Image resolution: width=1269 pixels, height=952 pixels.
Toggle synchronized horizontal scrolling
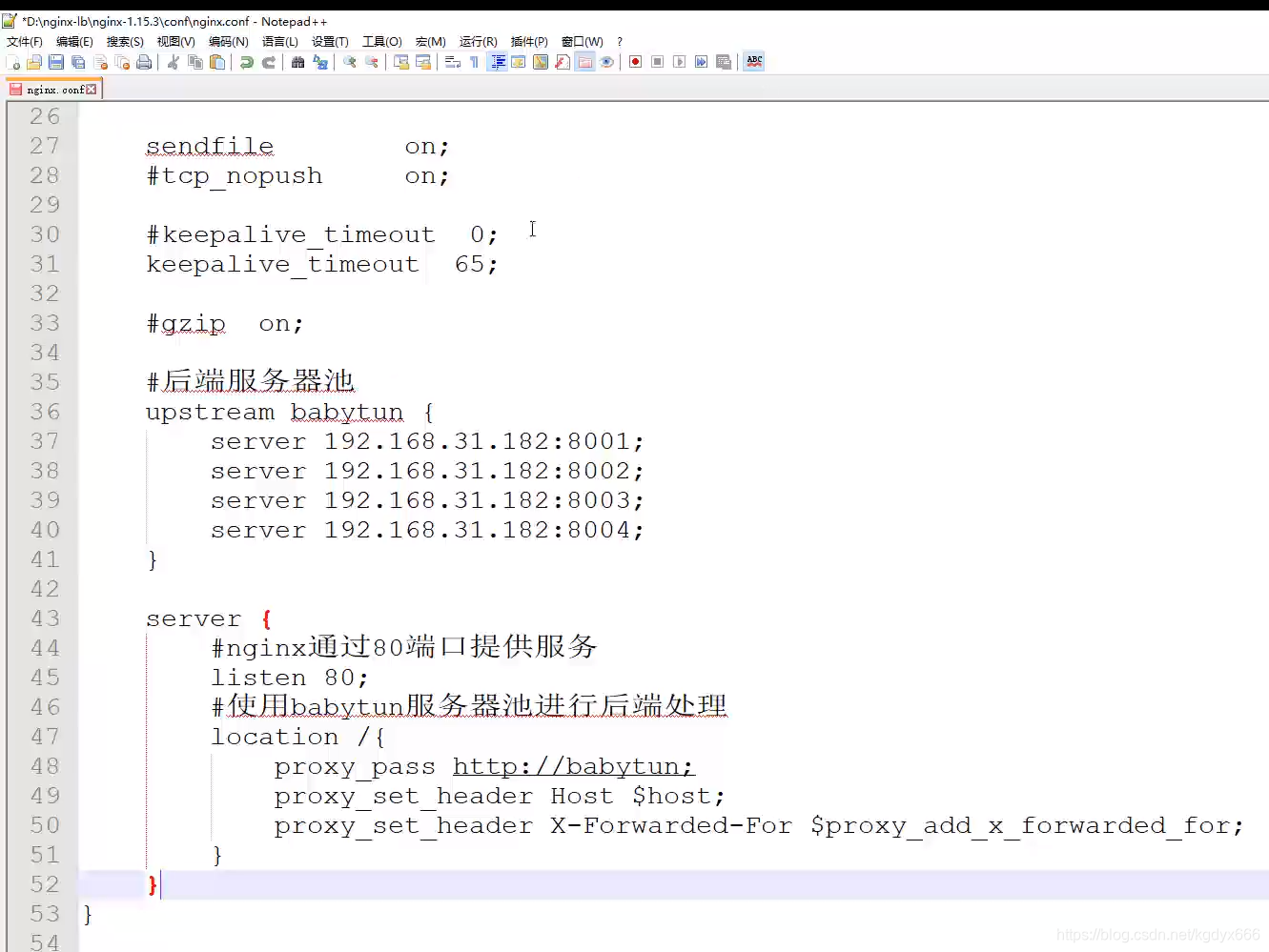click(423, 62)
